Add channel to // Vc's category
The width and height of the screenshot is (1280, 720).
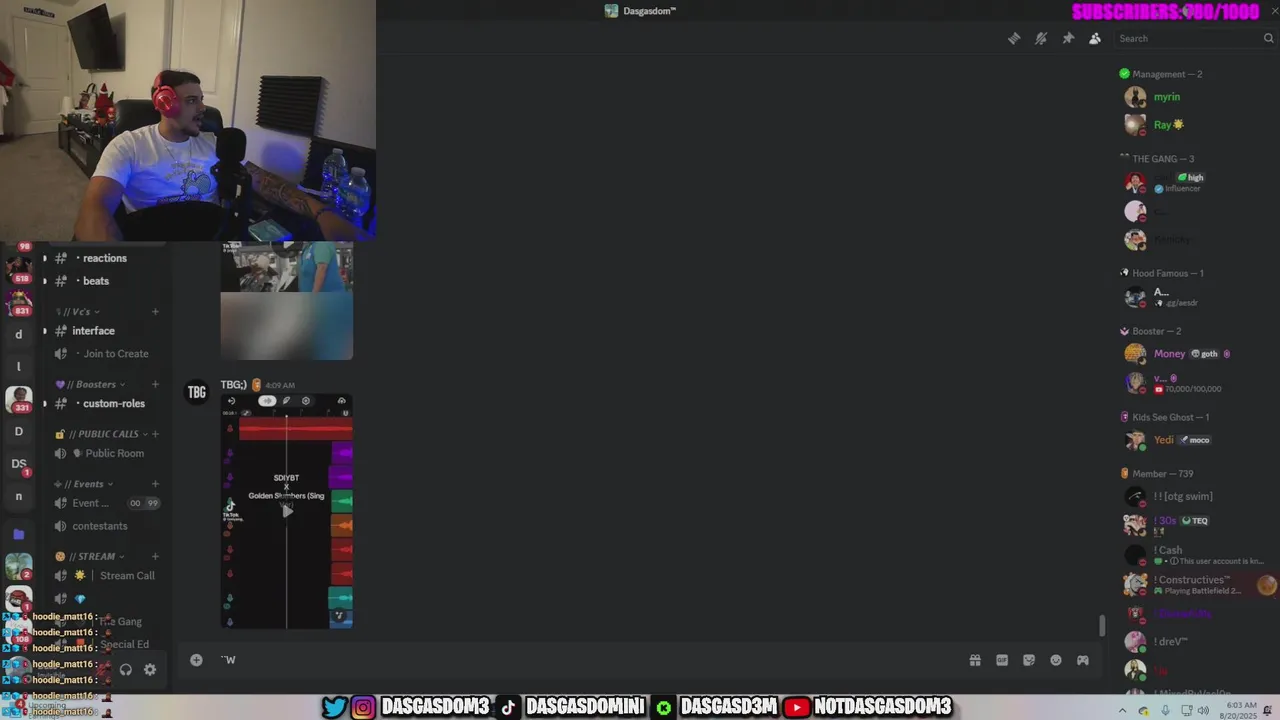click(x=155, y=312)
